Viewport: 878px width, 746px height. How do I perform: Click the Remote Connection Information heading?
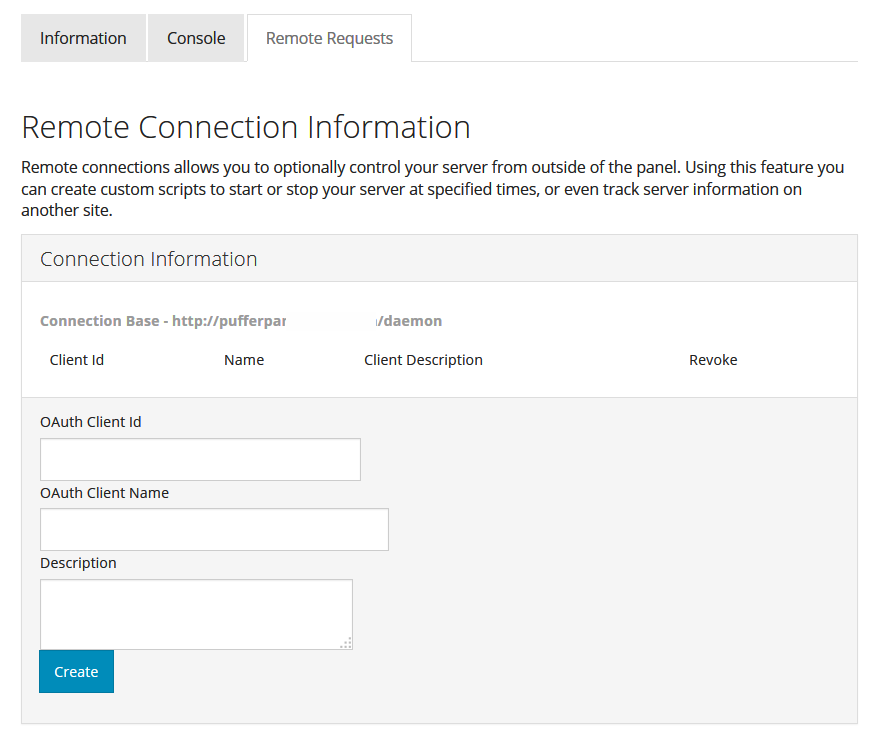(x=246, y=128)
